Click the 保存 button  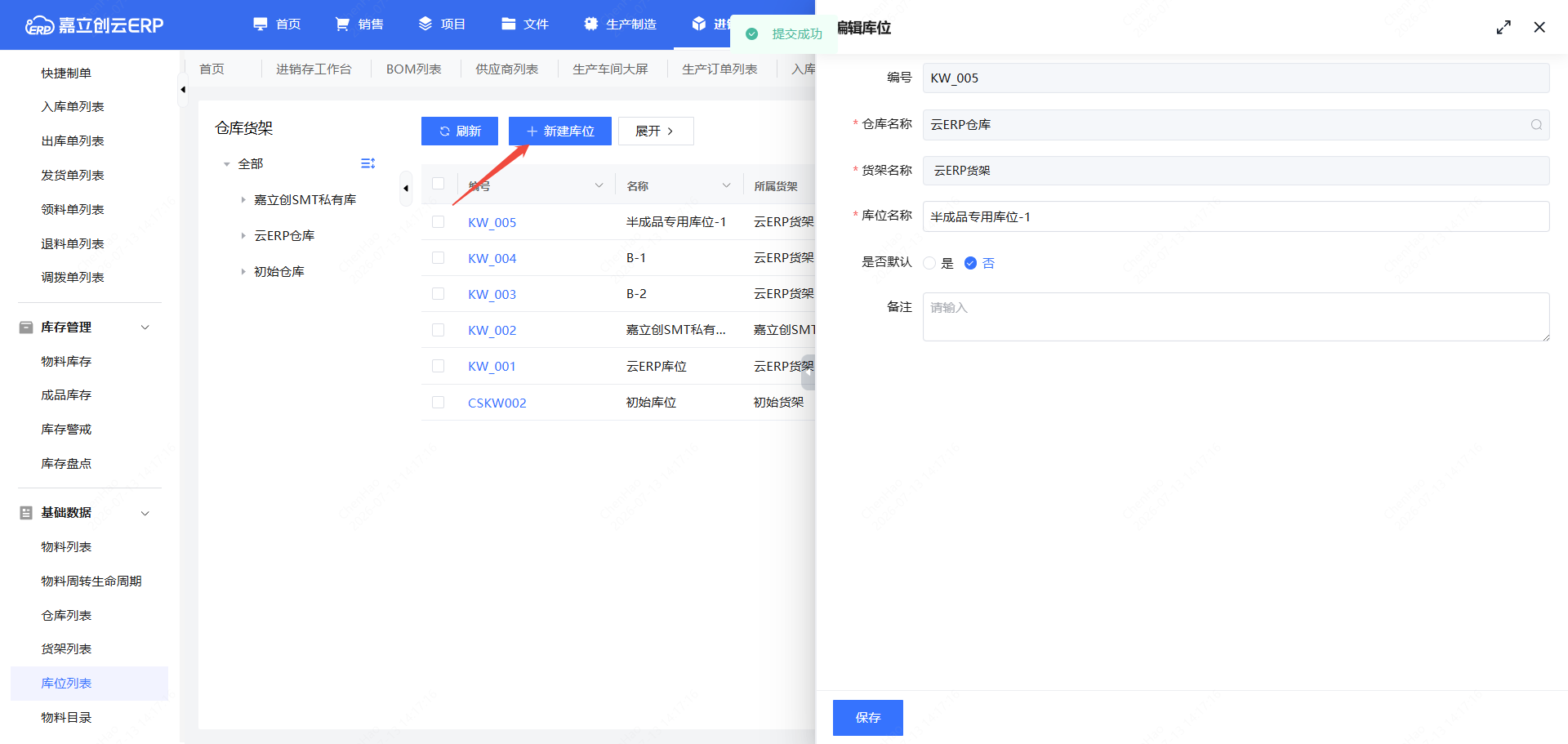867,718
